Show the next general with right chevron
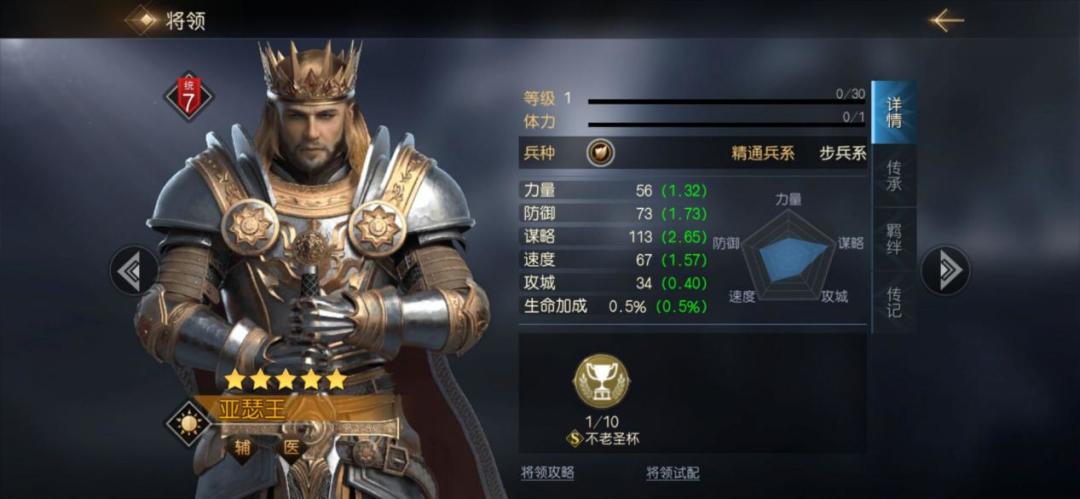The width and height of the screenshot is (1080, 499). coord(945,270)
